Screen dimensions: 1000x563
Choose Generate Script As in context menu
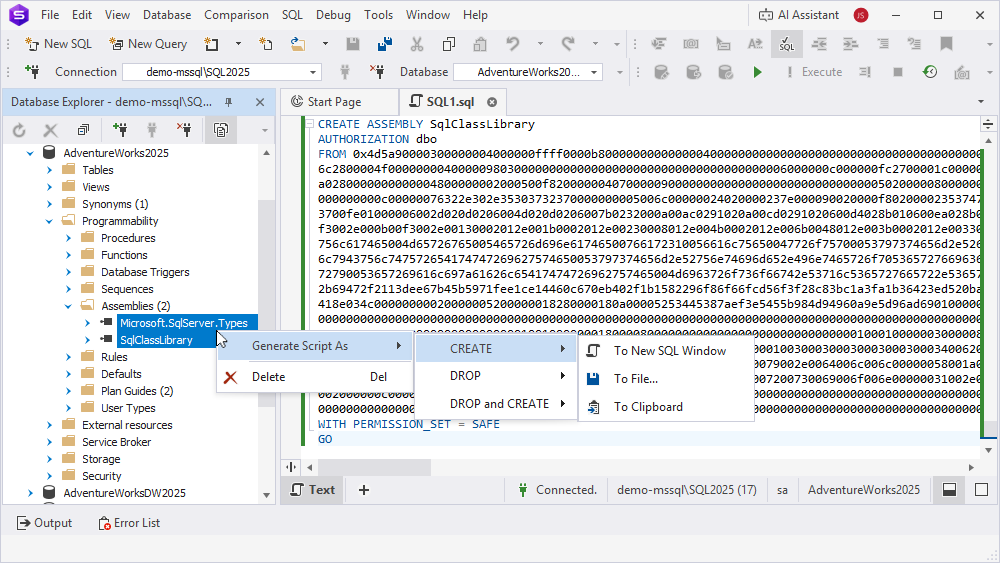click(315, 346)
